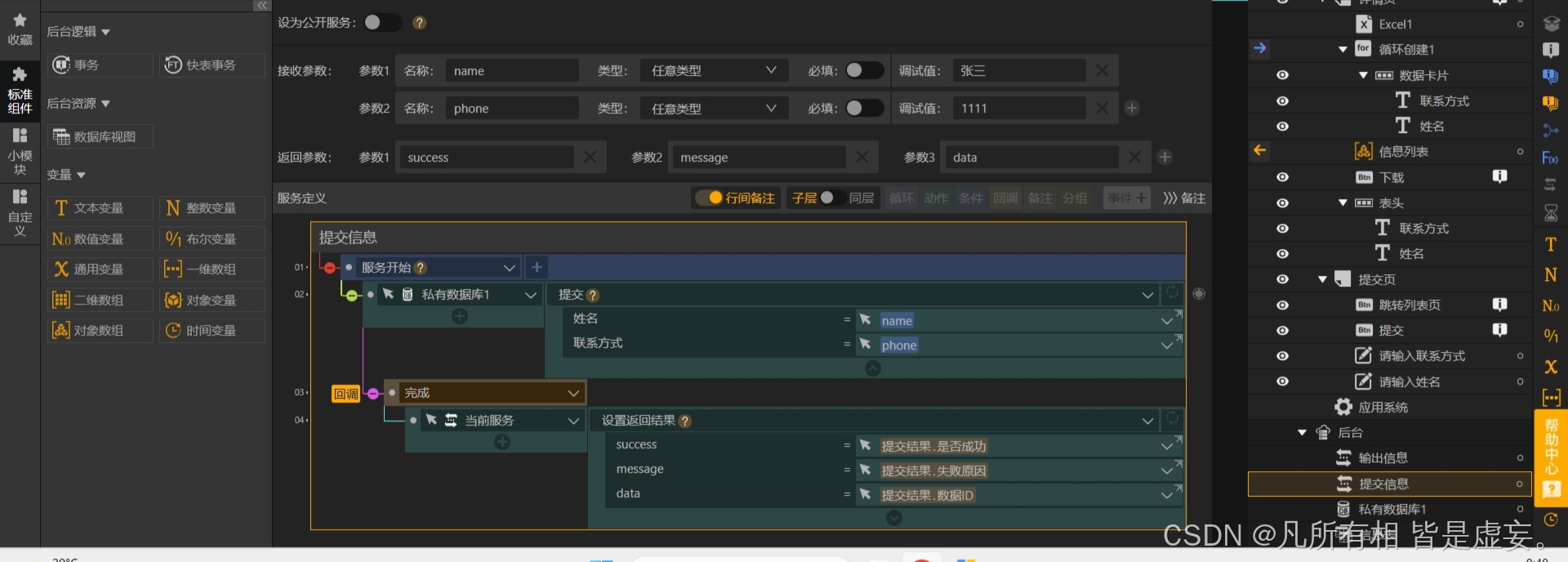Screen dimensions: 1568x562
Task: Add step after 服务开始
Action: coord(537,267)
